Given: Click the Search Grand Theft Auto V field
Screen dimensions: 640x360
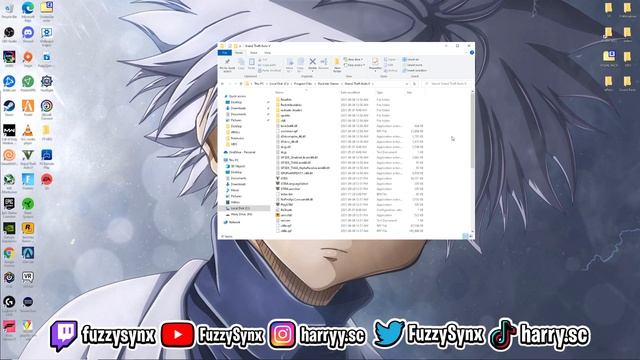Looking at the screenshot, I should pos(448,84).
